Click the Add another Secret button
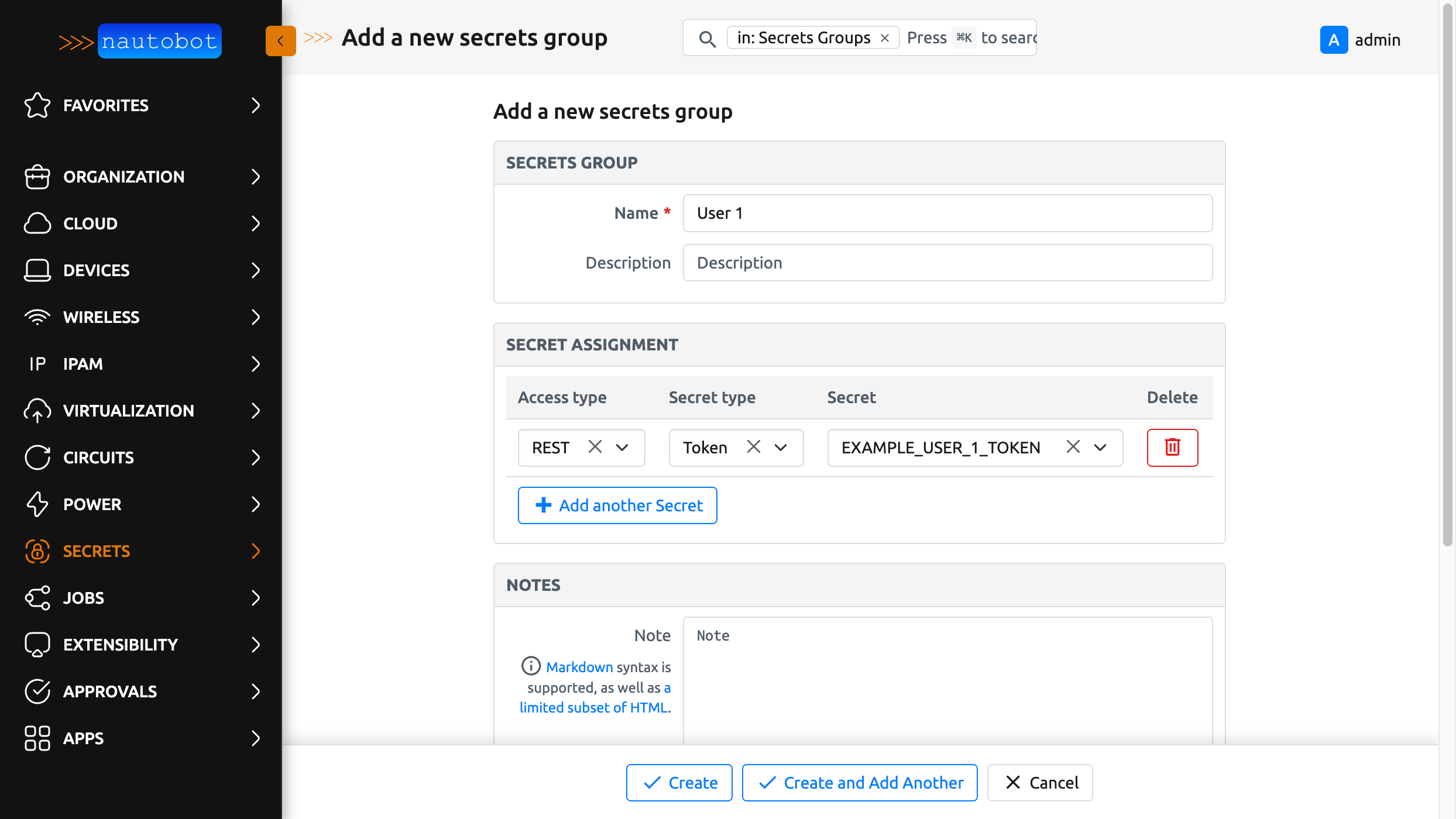Viewport: 1456px width, 819px height. pos(617,505)
